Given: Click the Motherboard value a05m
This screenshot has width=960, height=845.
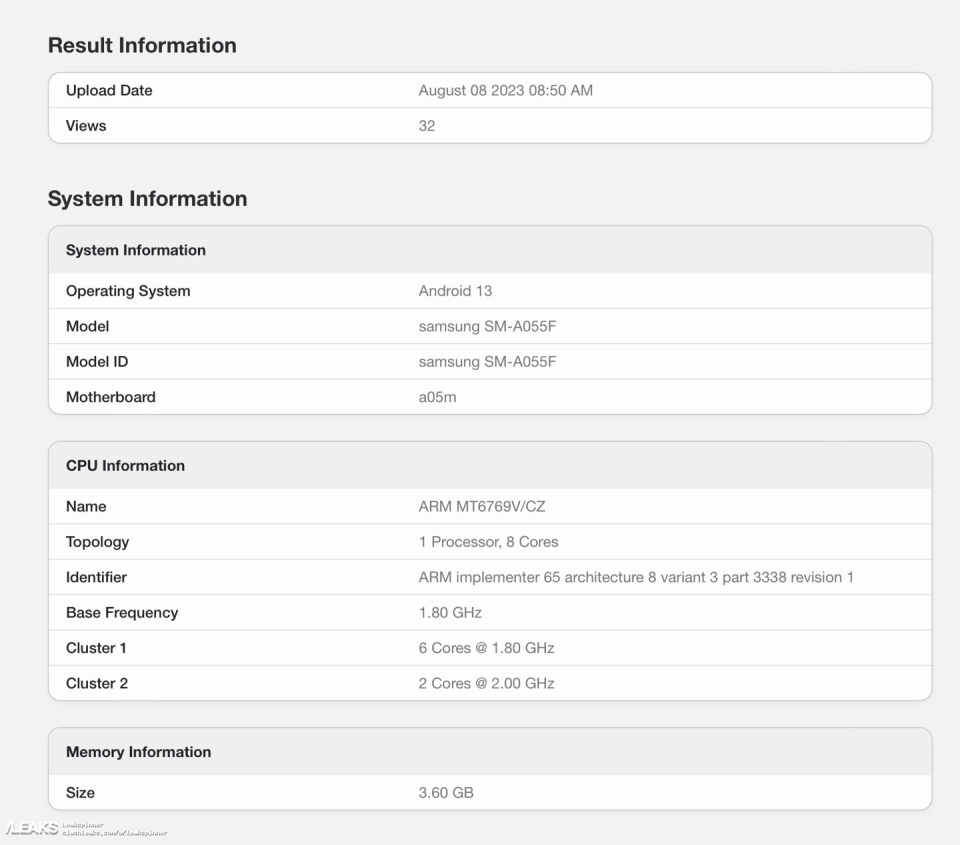Looking at the screenshot, I should (x=438, y=397).
